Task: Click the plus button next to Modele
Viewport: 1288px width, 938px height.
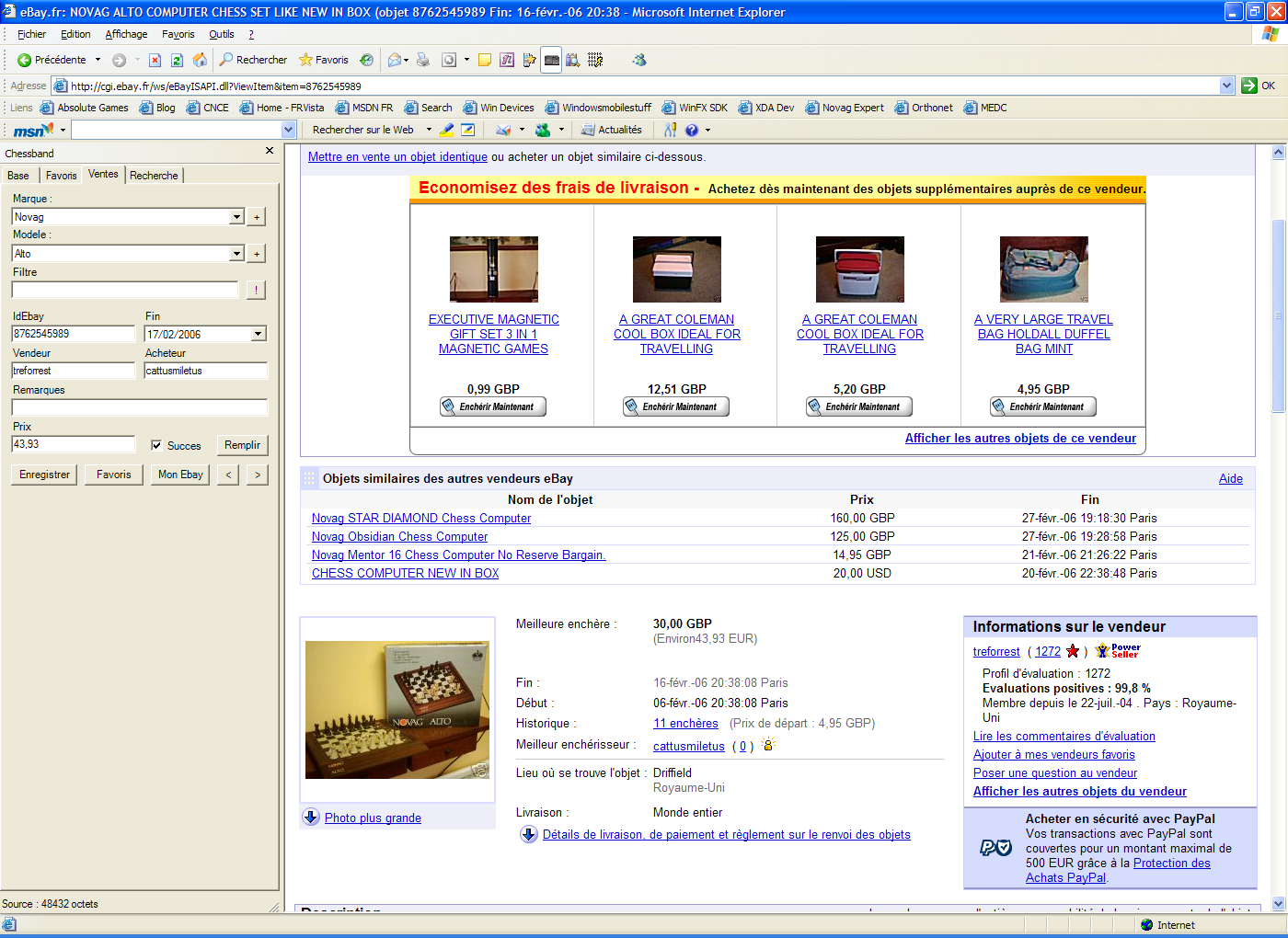Action: 257,254
